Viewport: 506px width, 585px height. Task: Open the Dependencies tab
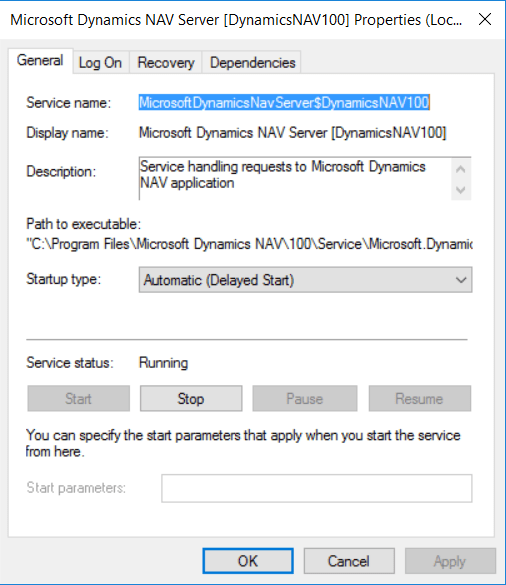coord(252,63)
